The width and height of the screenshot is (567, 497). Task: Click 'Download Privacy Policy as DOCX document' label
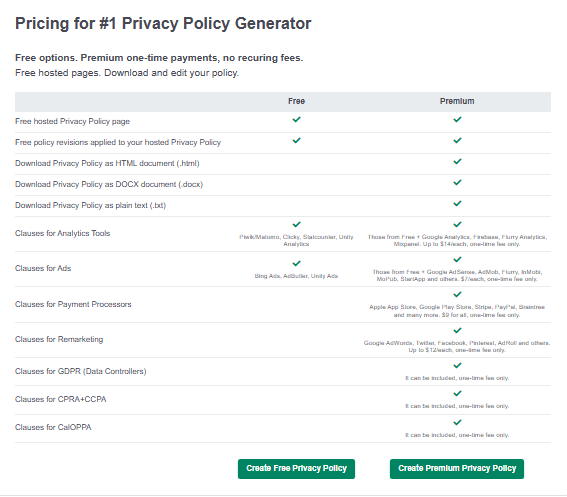tap(109, 184)
